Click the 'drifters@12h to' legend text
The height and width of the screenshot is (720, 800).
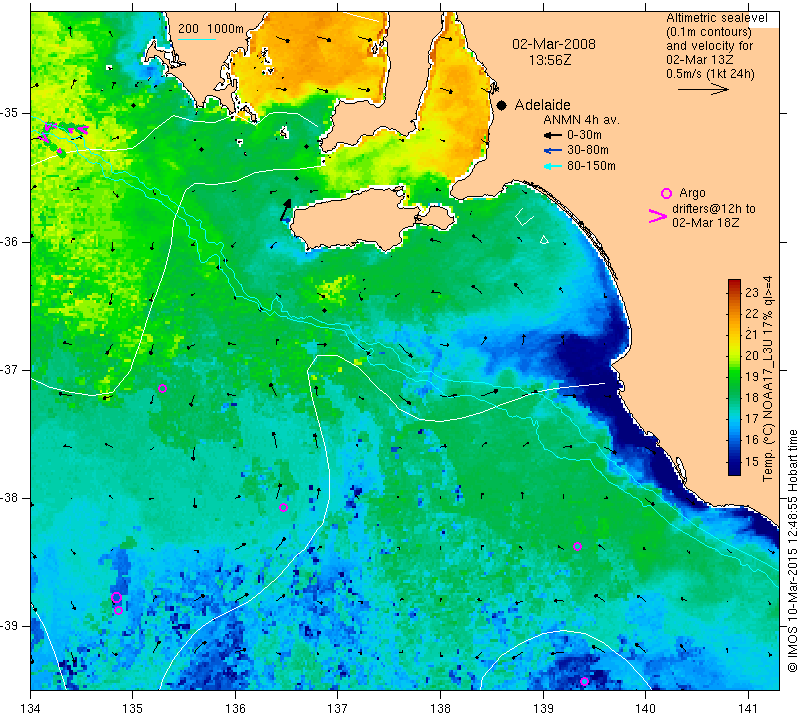(x=714, y=209)
